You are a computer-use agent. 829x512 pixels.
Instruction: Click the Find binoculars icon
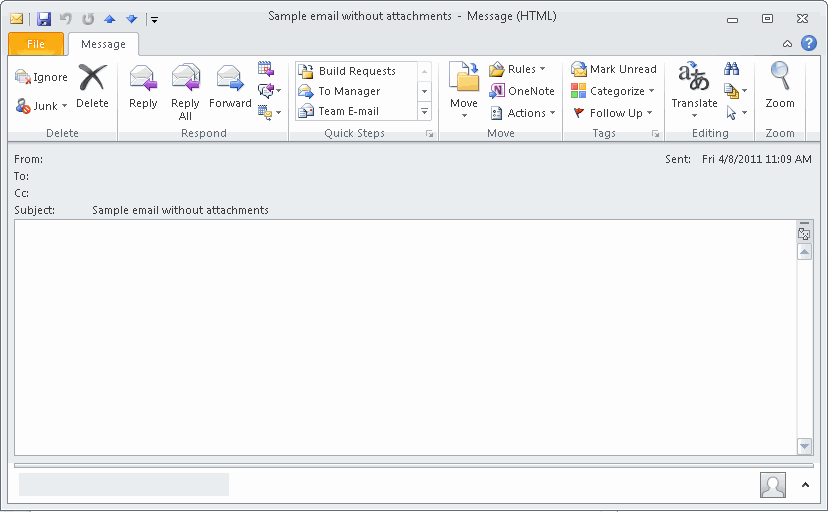(x=731, y=69)
